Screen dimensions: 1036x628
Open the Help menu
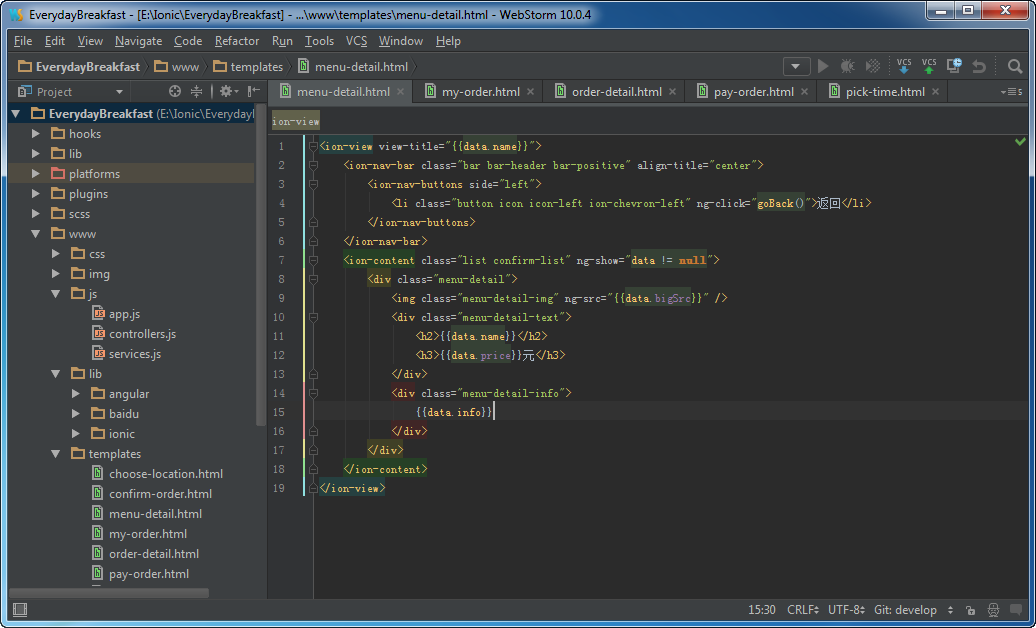pos(448,41)
